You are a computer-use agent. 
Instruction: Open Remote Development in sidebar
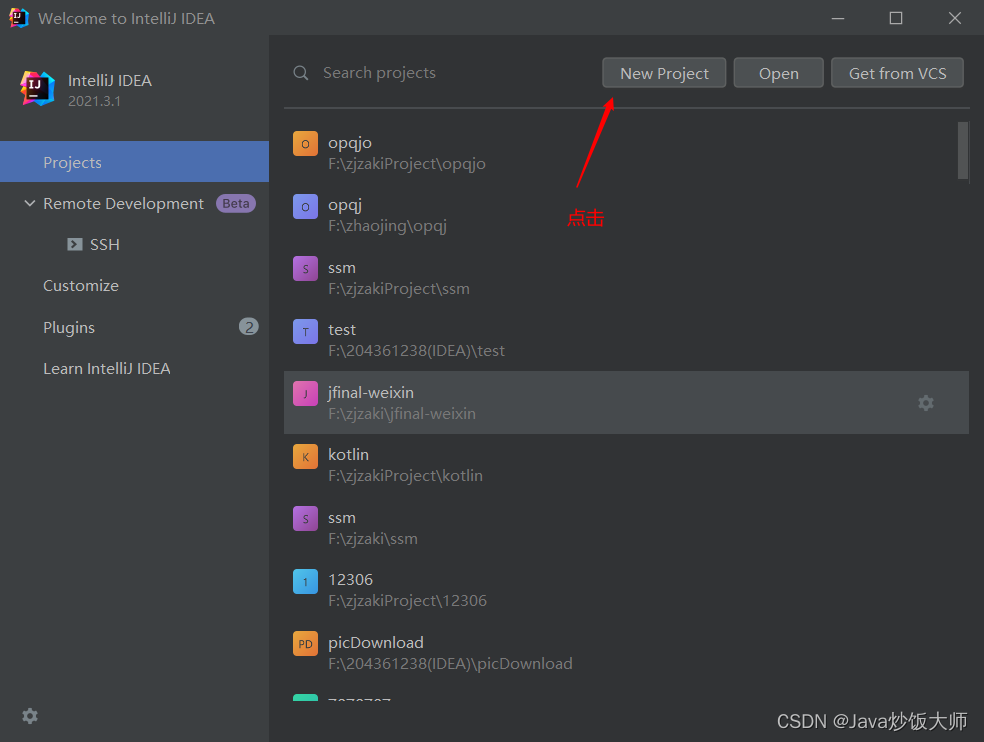[124, 203]
